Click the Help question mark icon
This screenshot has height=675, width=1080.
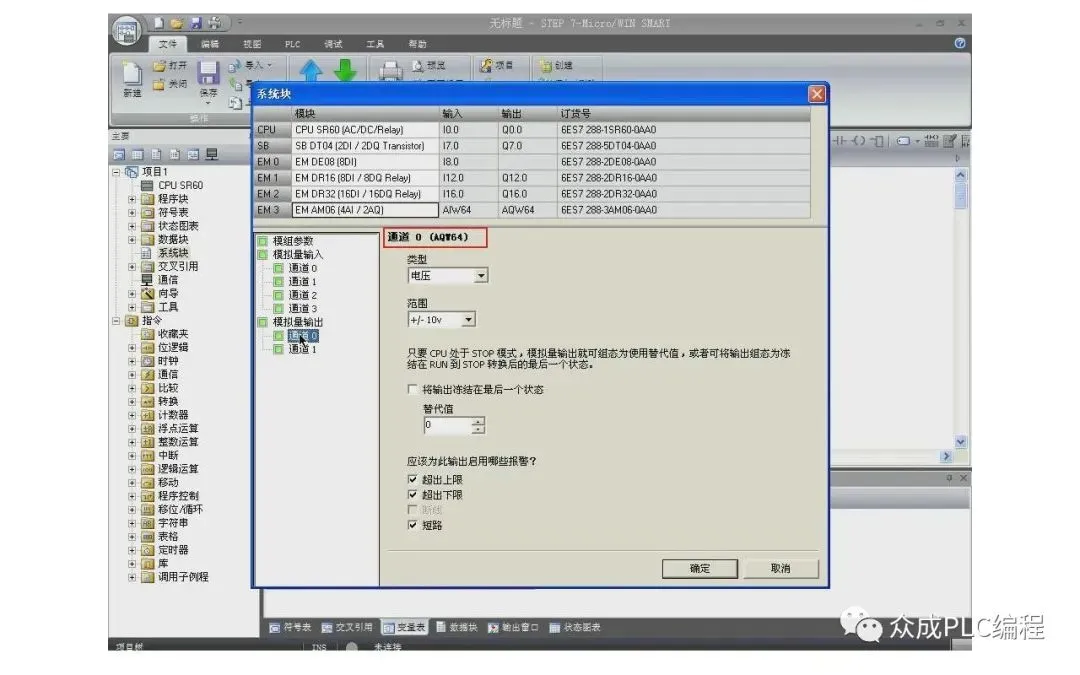pyautogui.click(x=959, y=43)
